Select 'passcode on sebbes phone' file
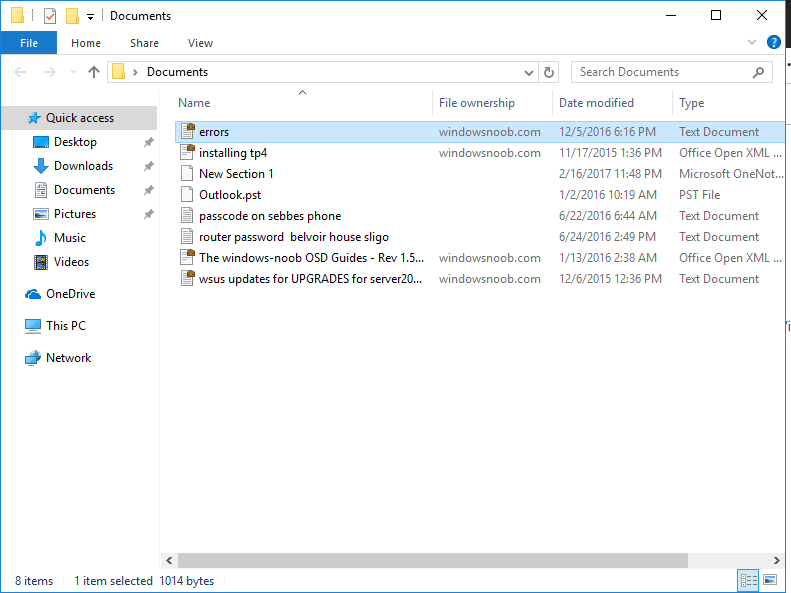This screenshot has width=791, height=593. pos(480,216)
